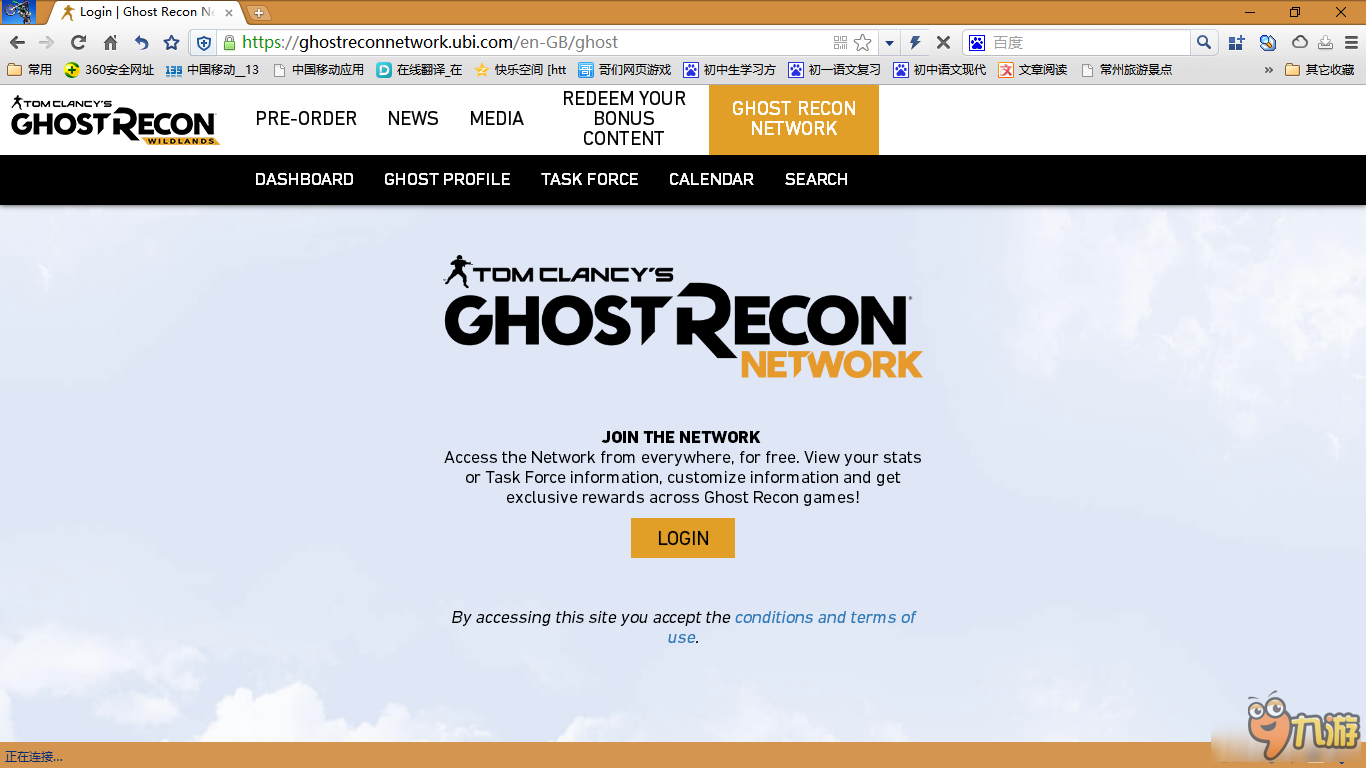This screenshot has height=768, width=1366.
Task: Select the Ghost Recon Network tab
Action: click(794, 119)
